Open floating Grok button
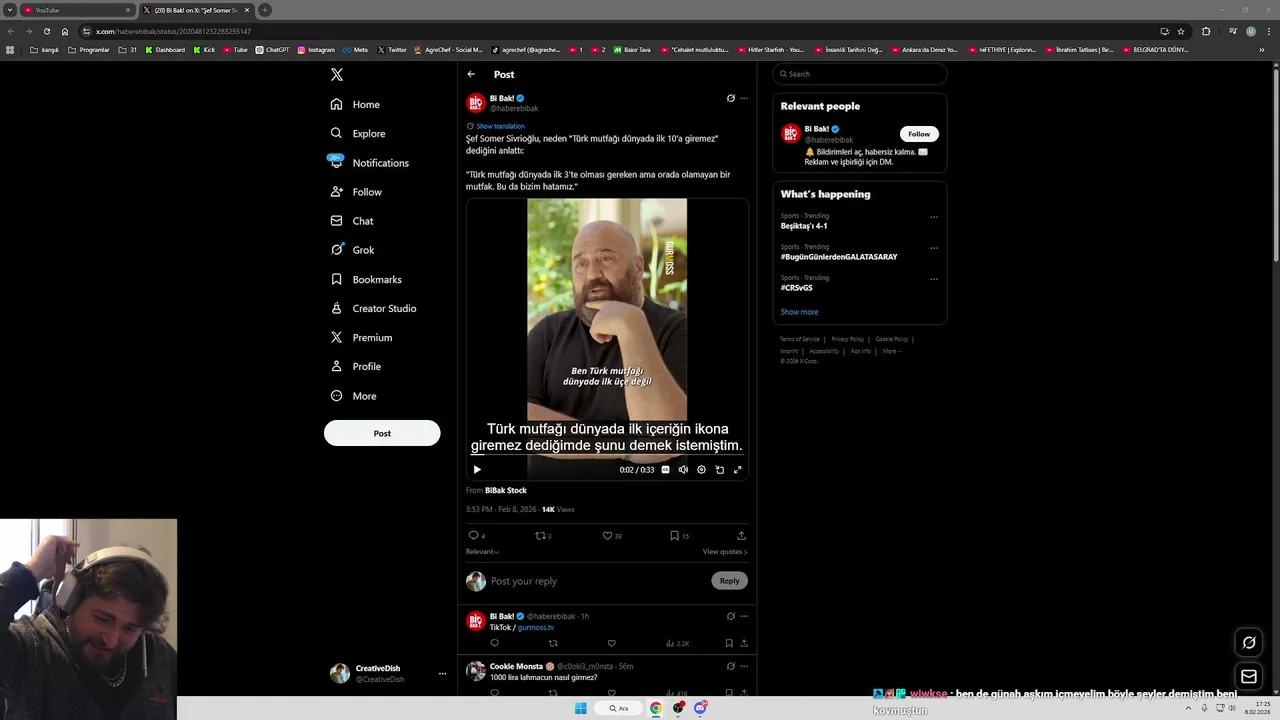Screen dimensions: 1280x720 tap(1248, 642)
